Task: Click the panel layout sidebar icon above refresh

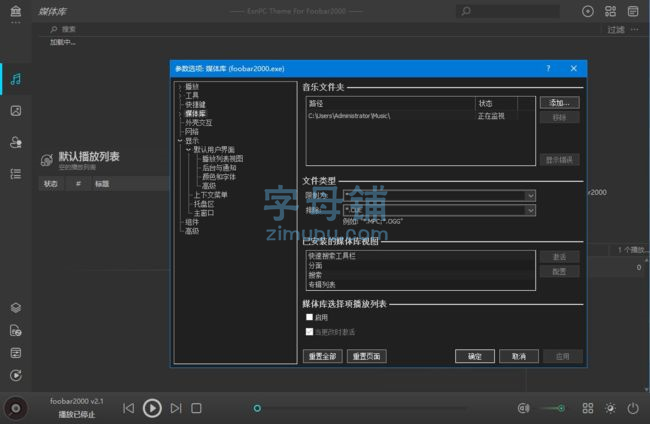Action: click(16, 353)
